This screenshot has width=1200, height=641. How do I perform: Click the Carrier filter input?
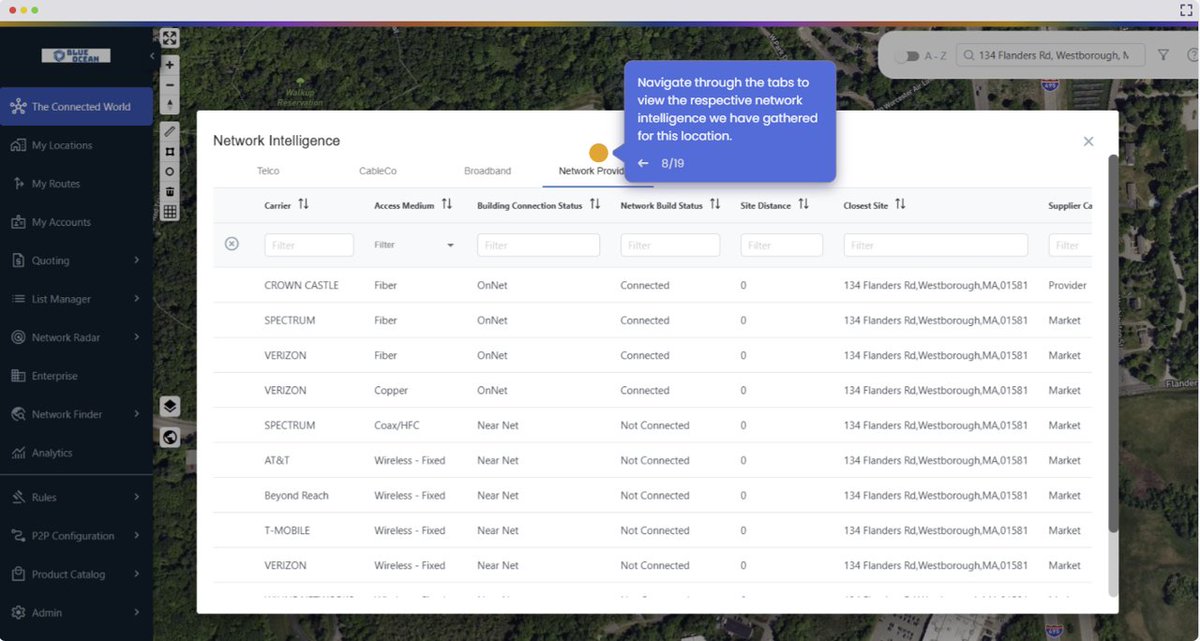[x=309, y=245]
